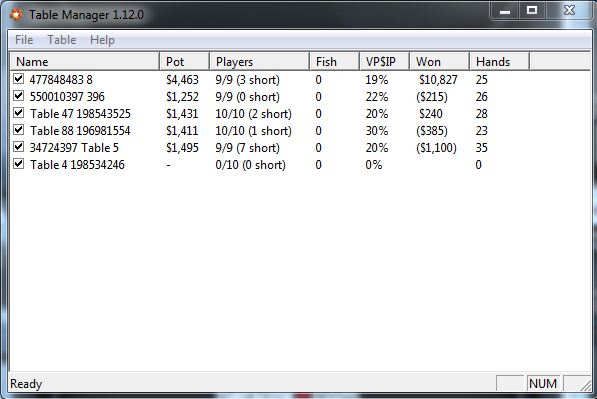Click the ($385) won value
Viewport: 597px width, 399px height.
pyautogui.click(x=432, y=131)
